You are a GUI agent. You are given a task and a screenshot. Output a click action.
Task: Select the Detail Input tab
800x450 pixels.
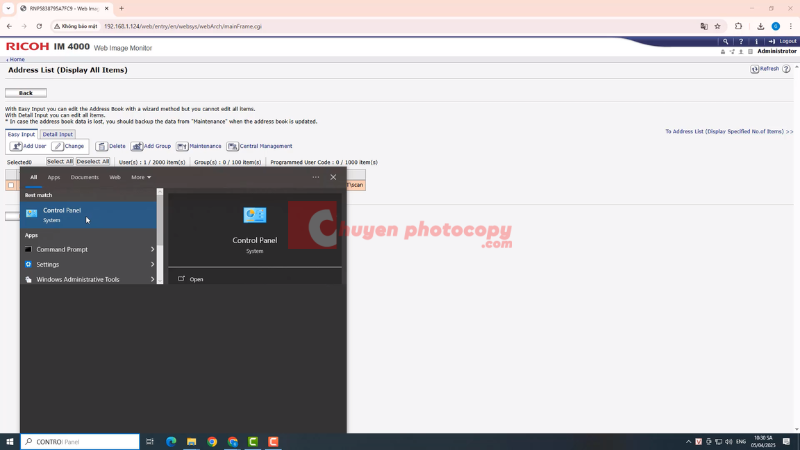58,134
